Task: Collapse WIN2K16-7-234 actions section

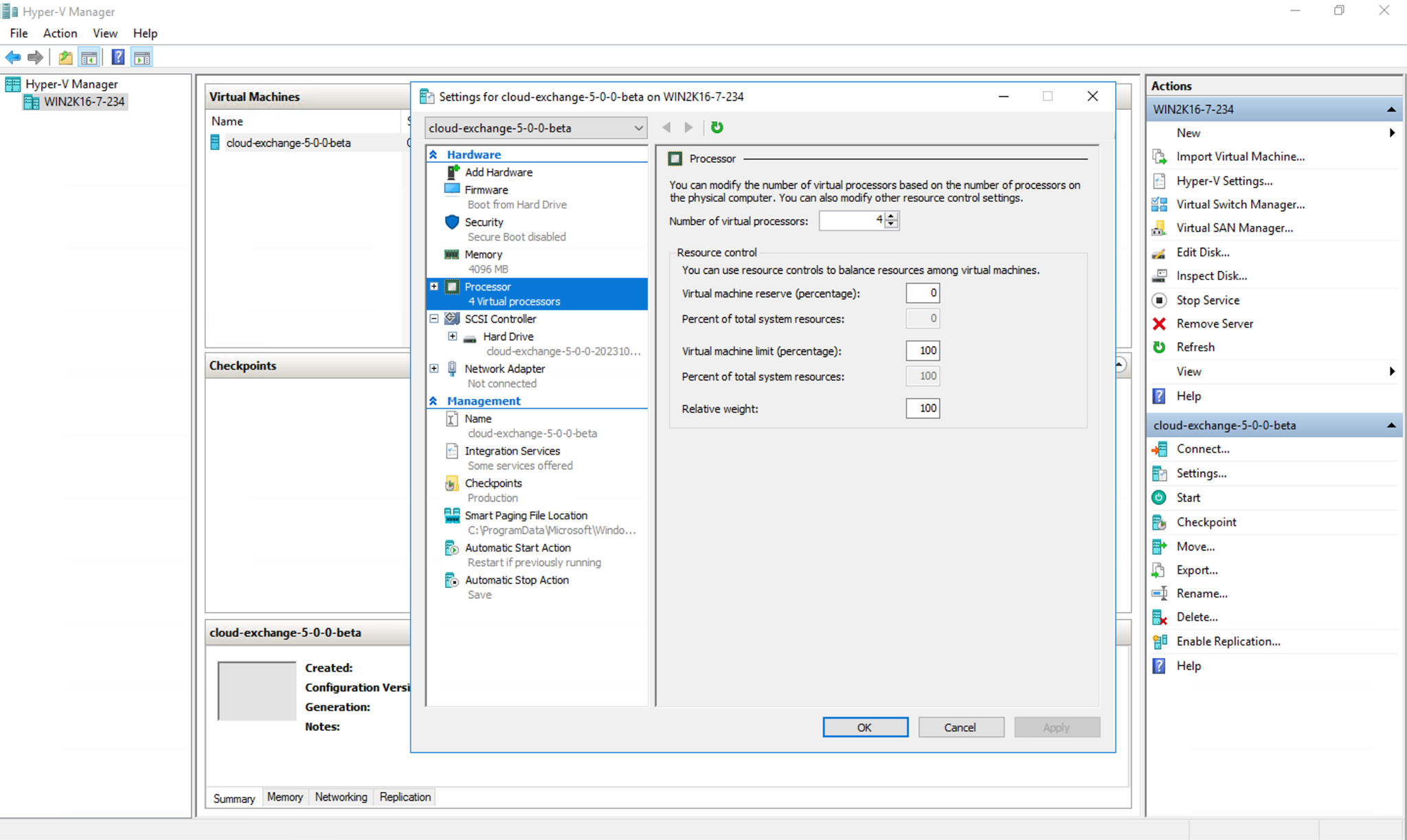Action: pos(1391,110)
